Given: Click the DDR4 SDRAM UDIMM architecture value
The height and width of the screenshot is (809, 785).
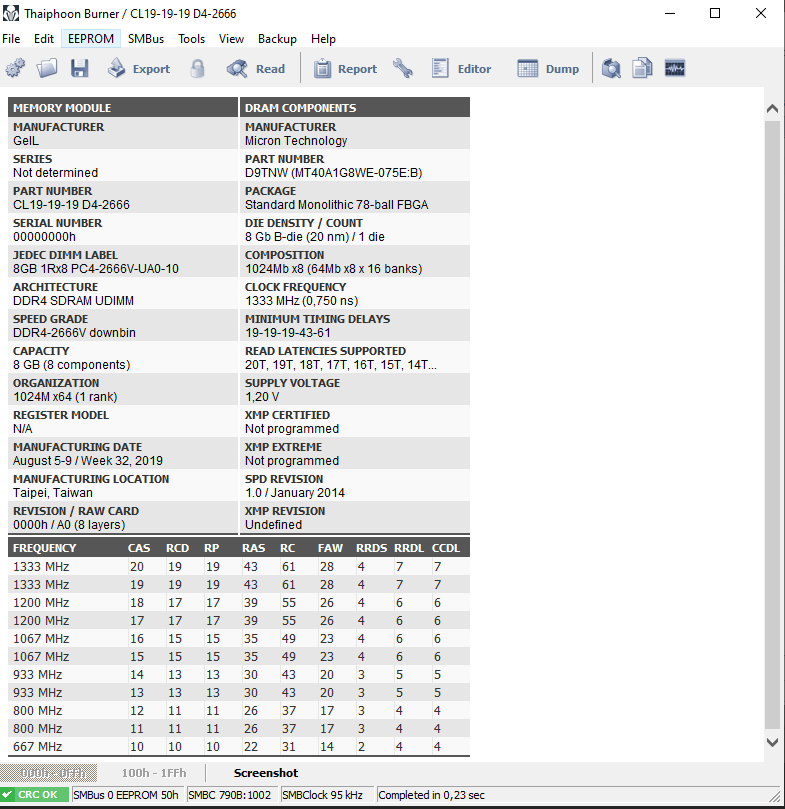Looking at the screenshot, I should pyautogui.click(x=73, y=301).
